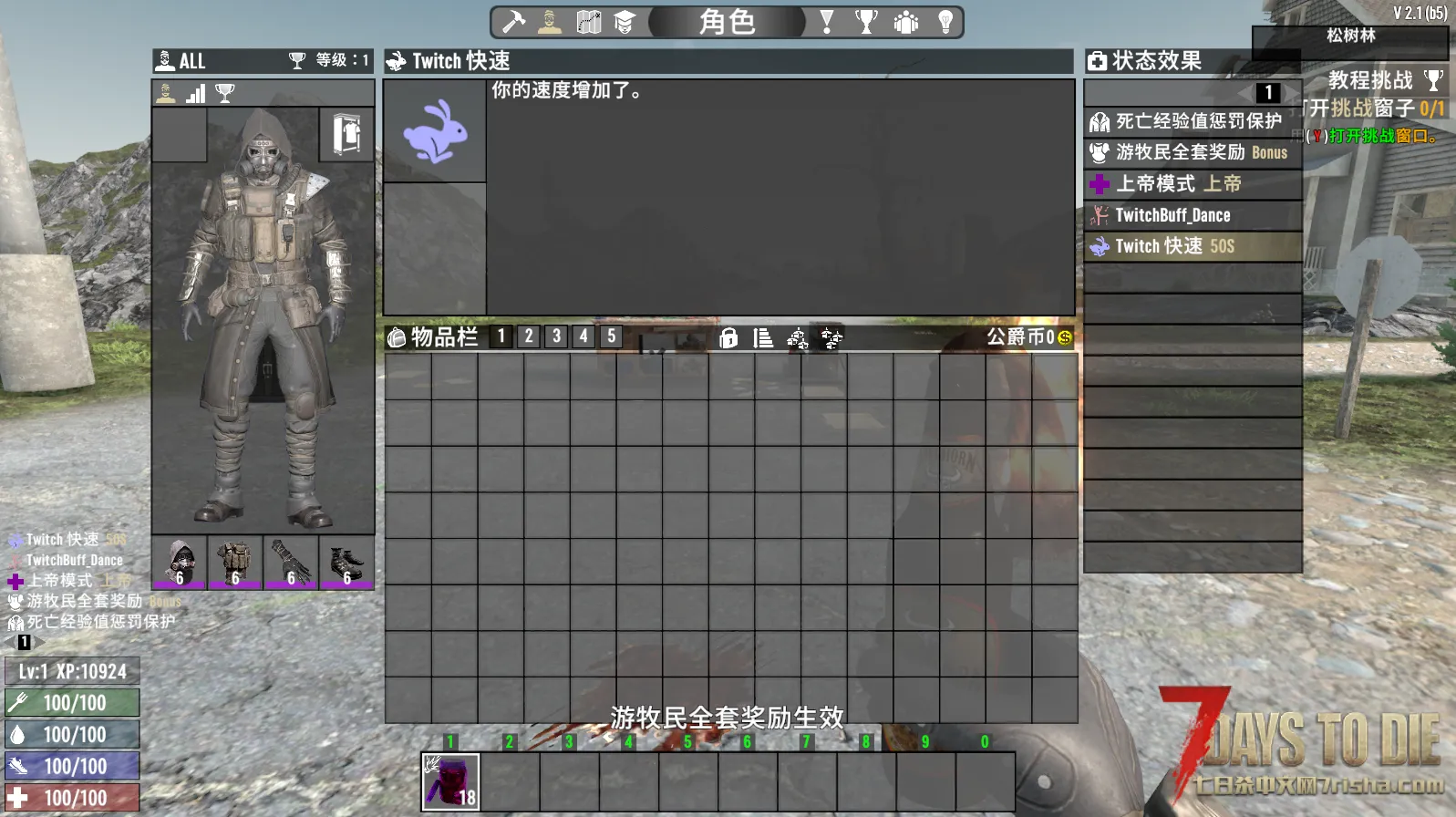The width and height of the screenshot is (1456, 817).
Task: Open the challenges trophy tab in top bar
Action: [866, 21]
